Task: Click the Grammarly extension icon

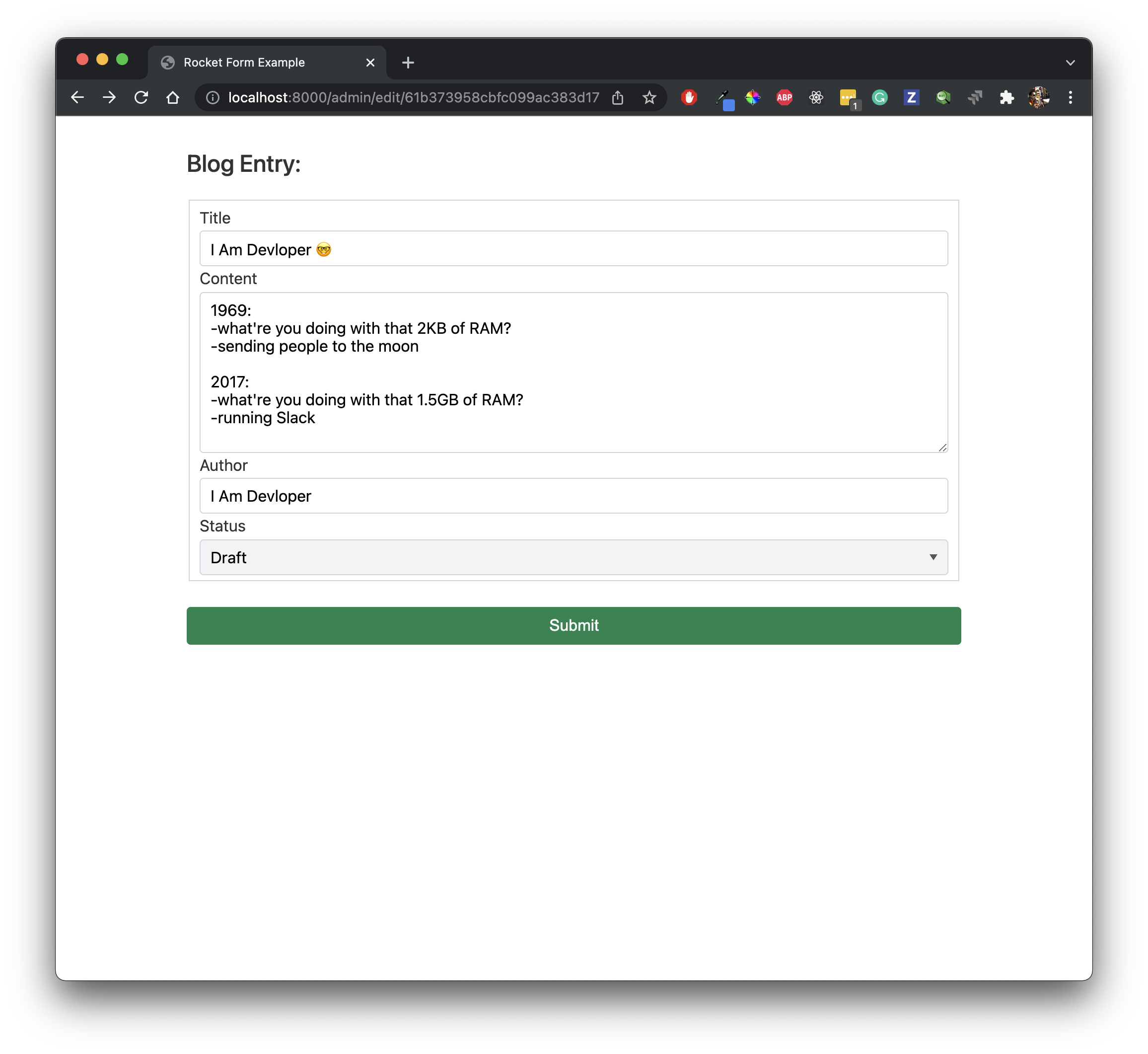Action: [x=879, y=97]
